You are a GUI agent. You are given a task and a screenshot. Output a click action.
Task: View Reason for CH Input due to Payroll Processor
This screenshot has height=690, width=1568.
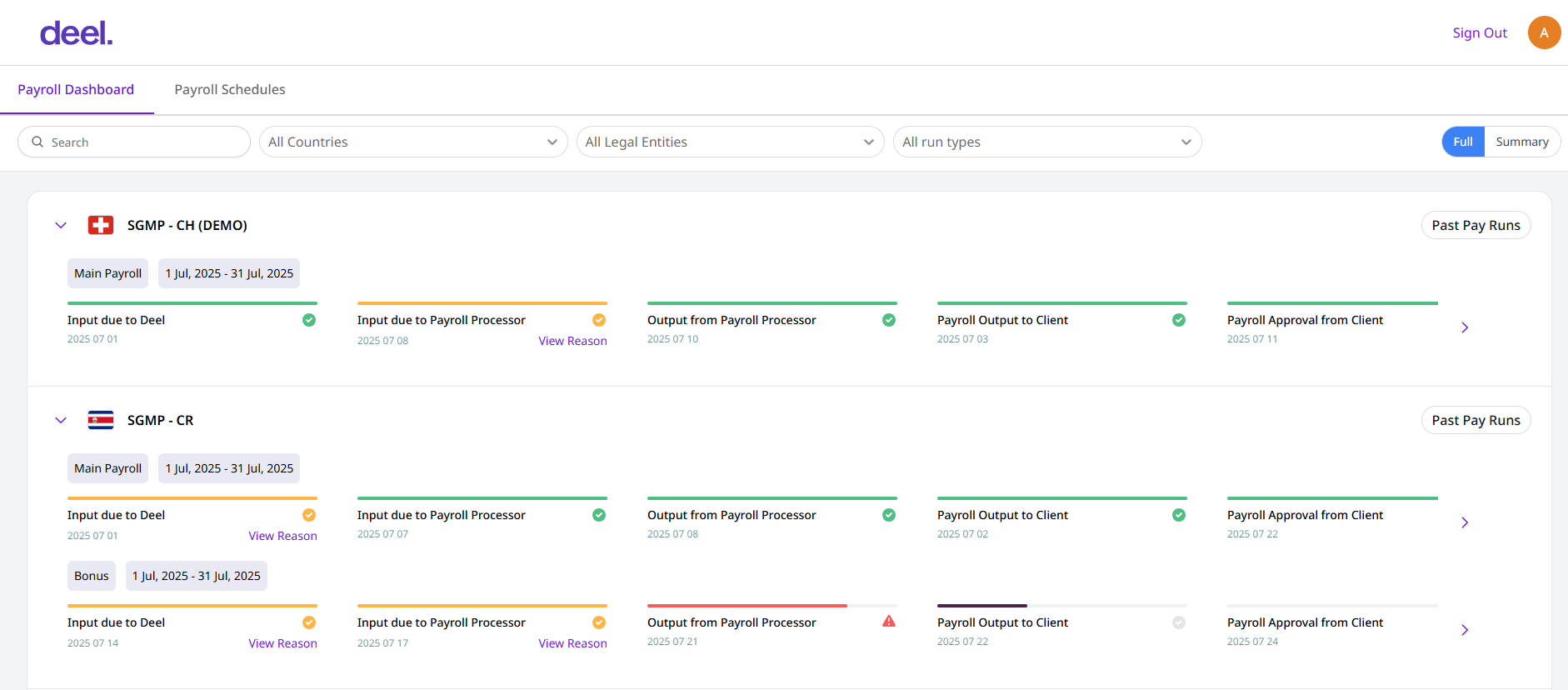[572, 341]
